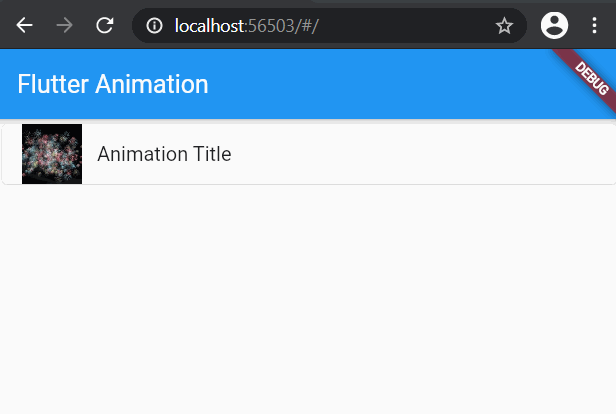Open the Chrome three-dot menu

tap(594, 26)
